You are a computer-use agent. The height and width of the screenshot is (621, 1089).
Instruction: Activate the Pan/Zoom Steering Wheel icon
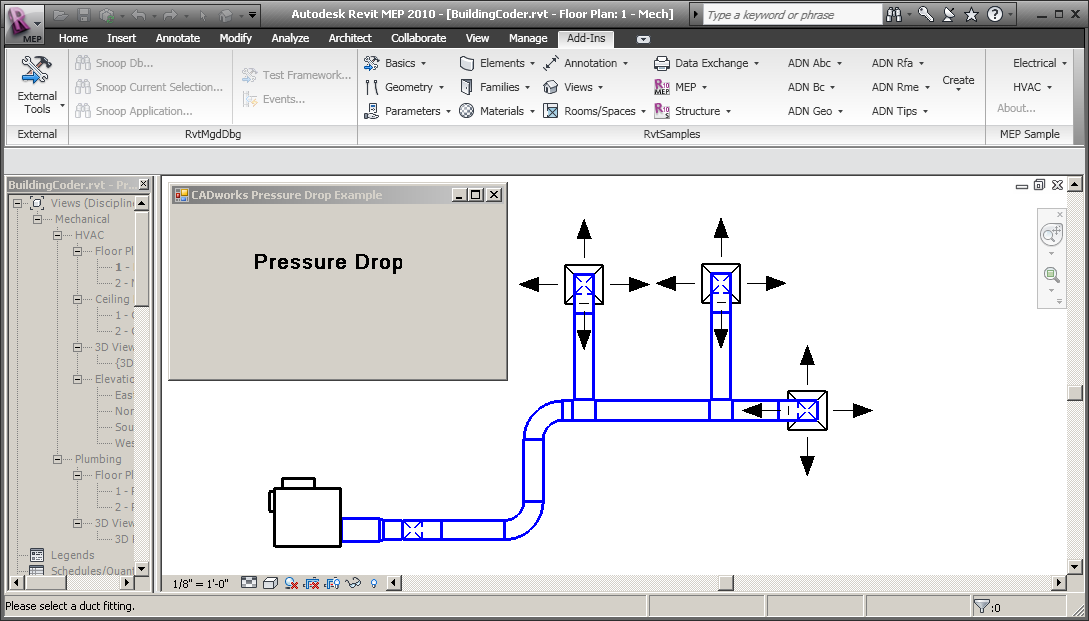(x=1051, y=234)
